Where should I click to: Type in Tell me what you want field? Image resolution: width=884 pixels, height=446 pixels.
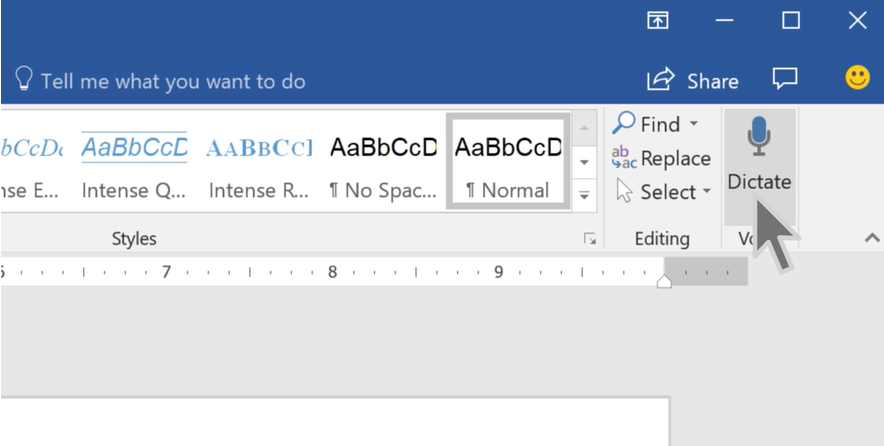[x=173, y=81]
